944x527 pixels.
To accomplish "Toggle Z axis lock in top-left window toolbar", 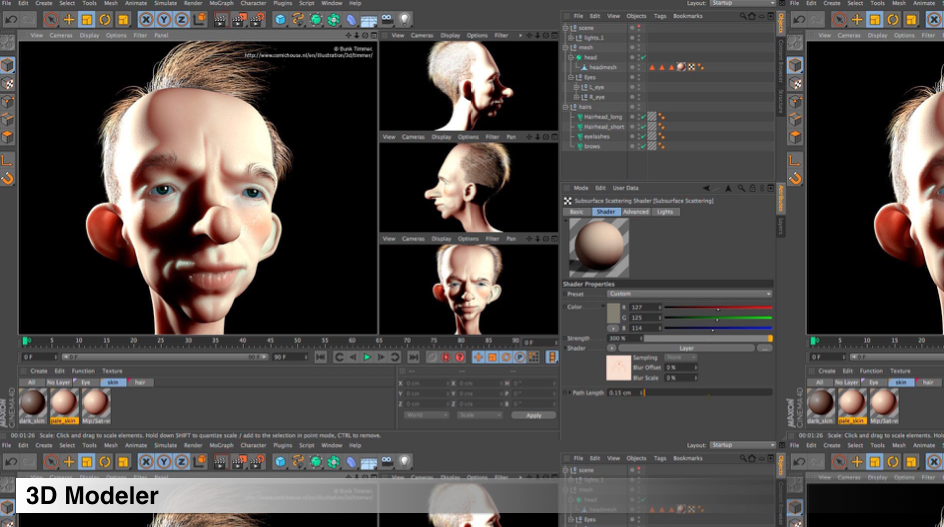I will coord(181,20).
